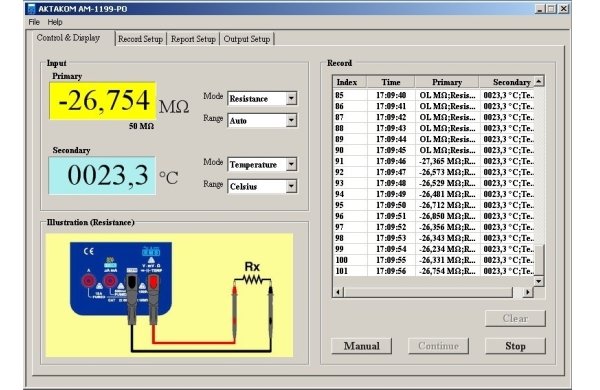The width and height of the screenshot is (600, 390).
Task: Click the scroll left arrow under record list
Action: point(338,292)
